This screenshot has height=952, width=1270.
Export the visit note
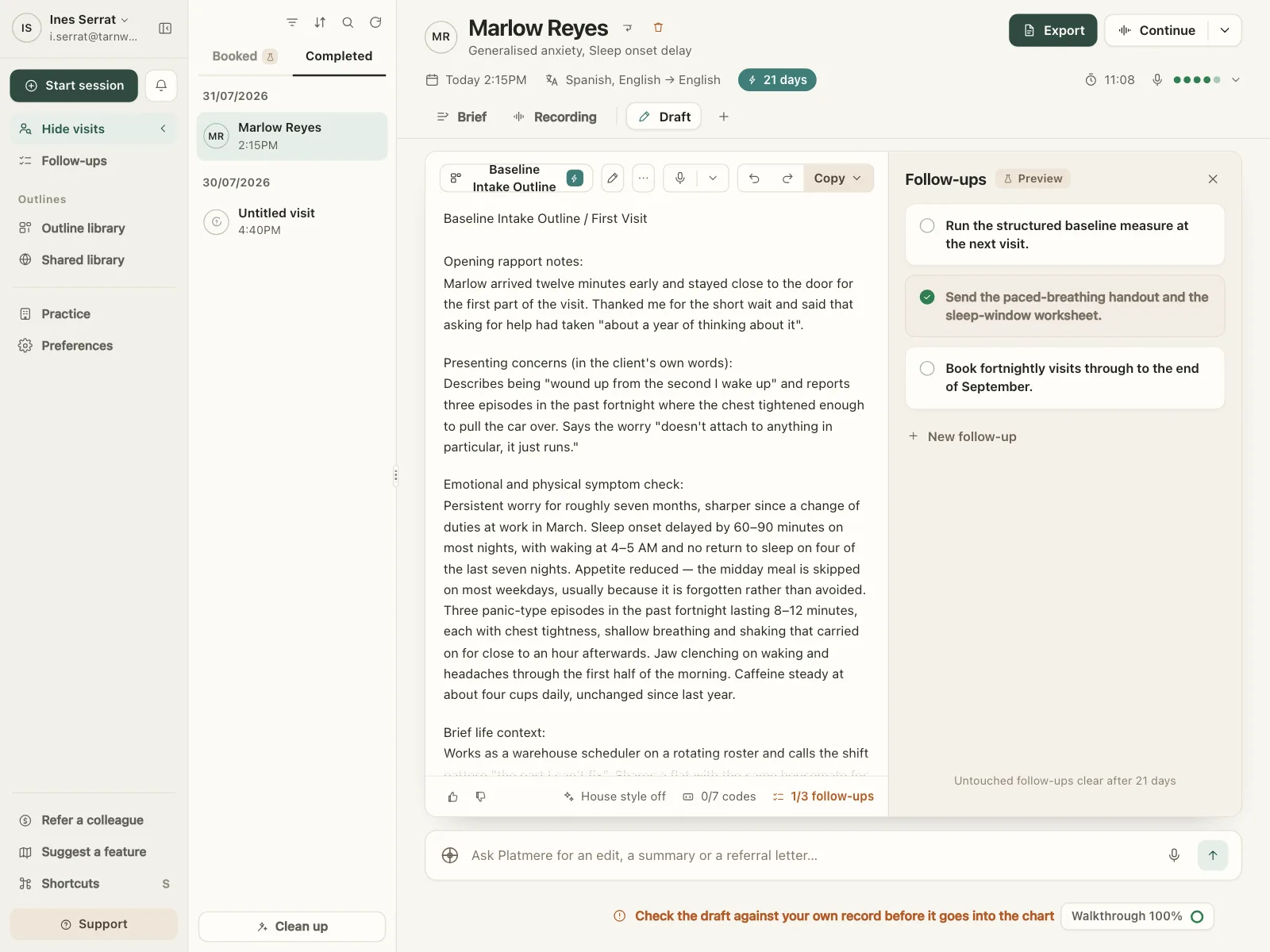[x=1053, y=30]
